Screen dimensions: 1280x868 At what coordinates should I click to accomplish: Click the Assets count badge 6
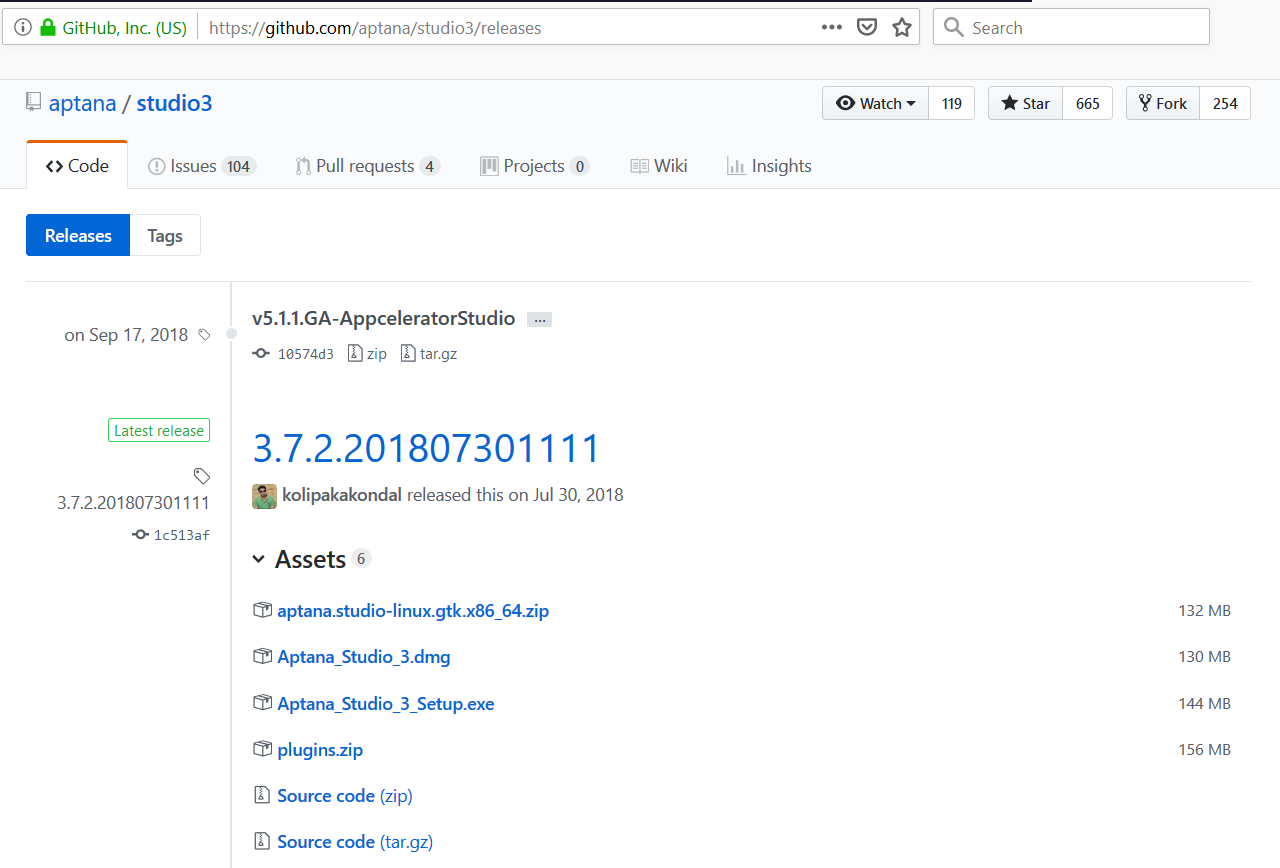pos(361,559)
